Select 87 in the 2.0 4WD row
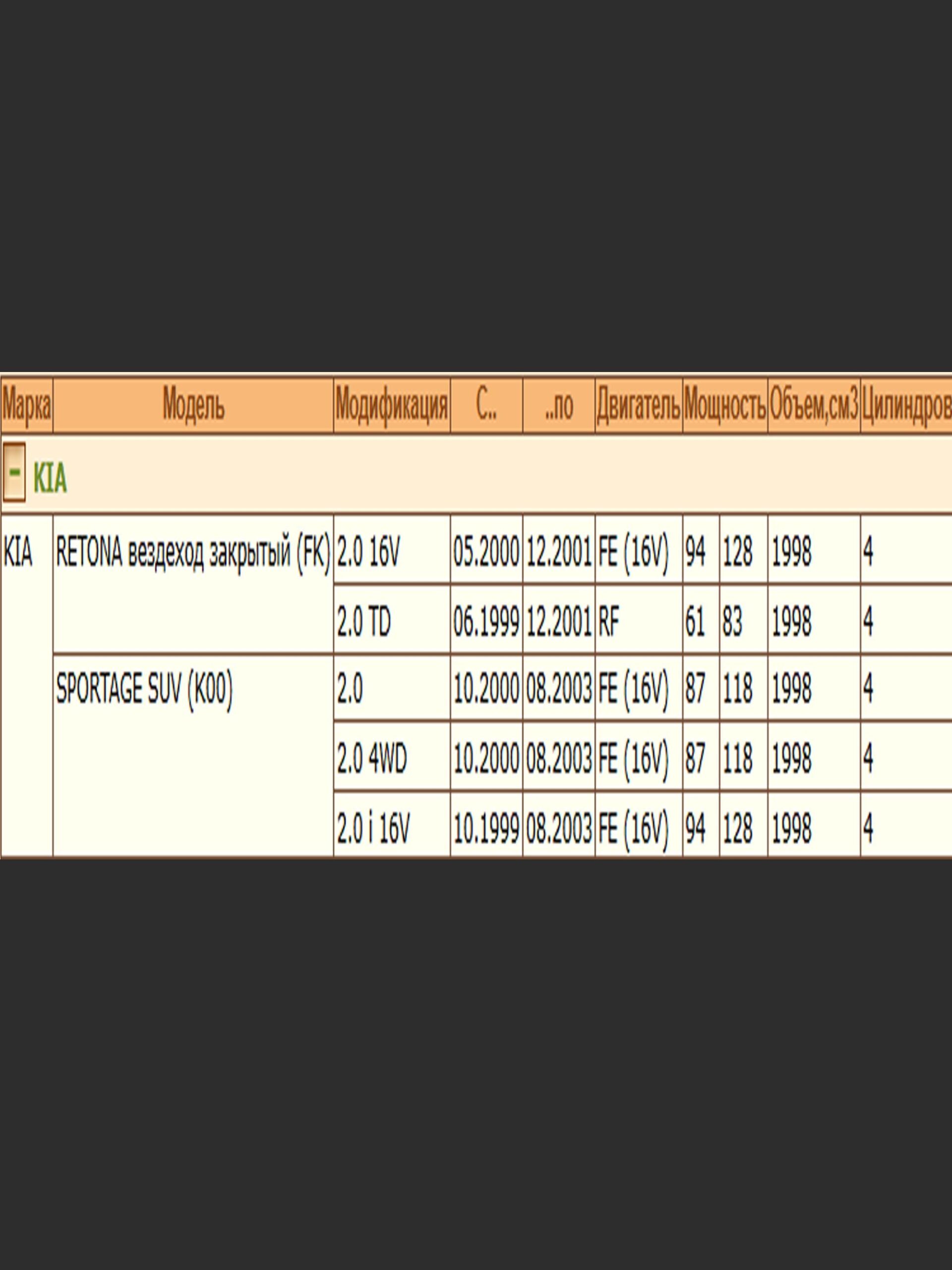Image resolution: width=952 pixels, height=1270 pixels. pos(701,757)
